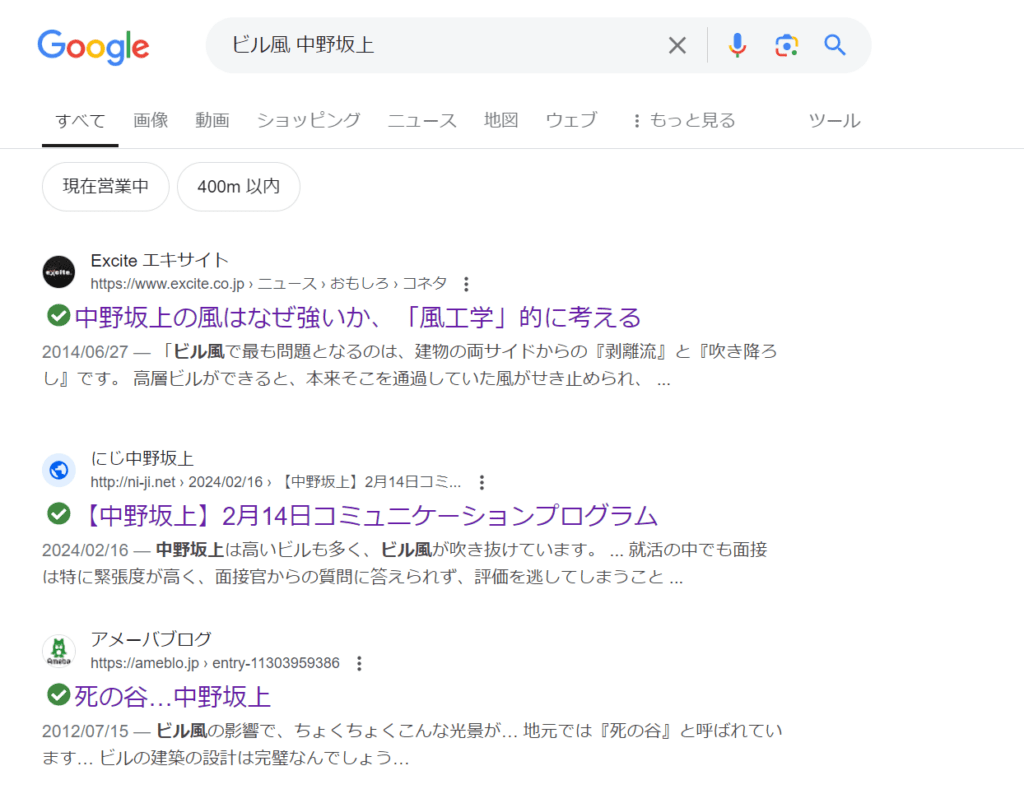Expand the もっと見る menu
The height and width of the screenshot is (803, 1024).
[683, 121]
